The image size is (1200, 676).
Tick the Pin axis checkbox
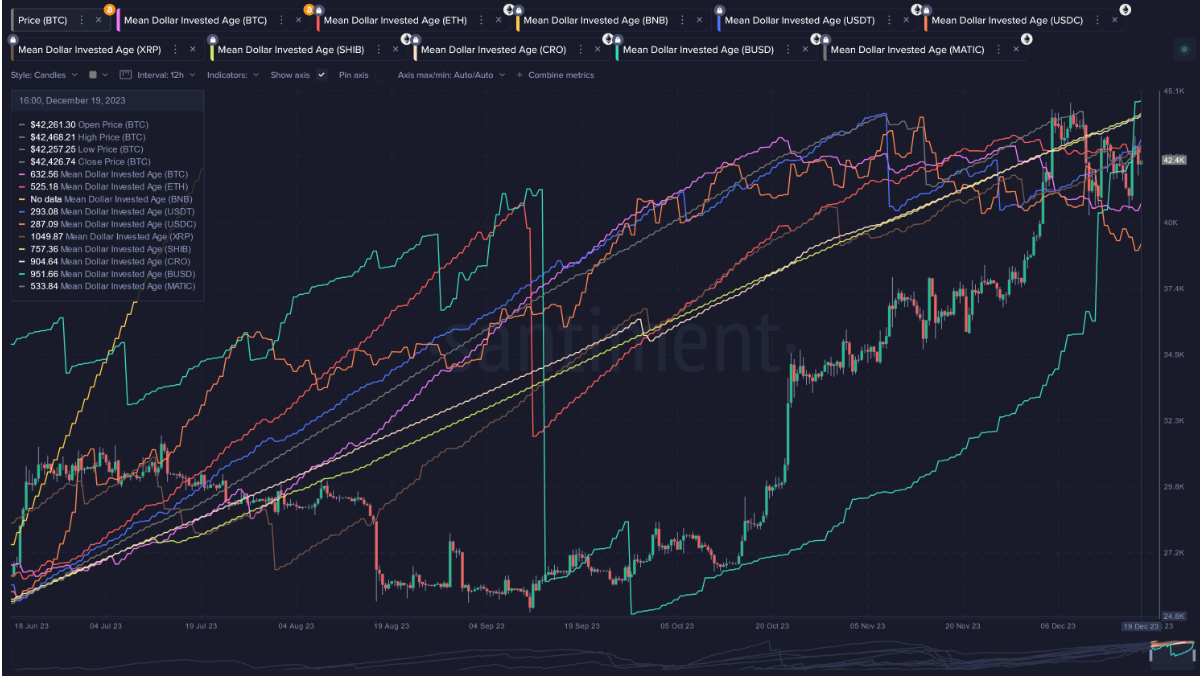click(x=381, y=75)
